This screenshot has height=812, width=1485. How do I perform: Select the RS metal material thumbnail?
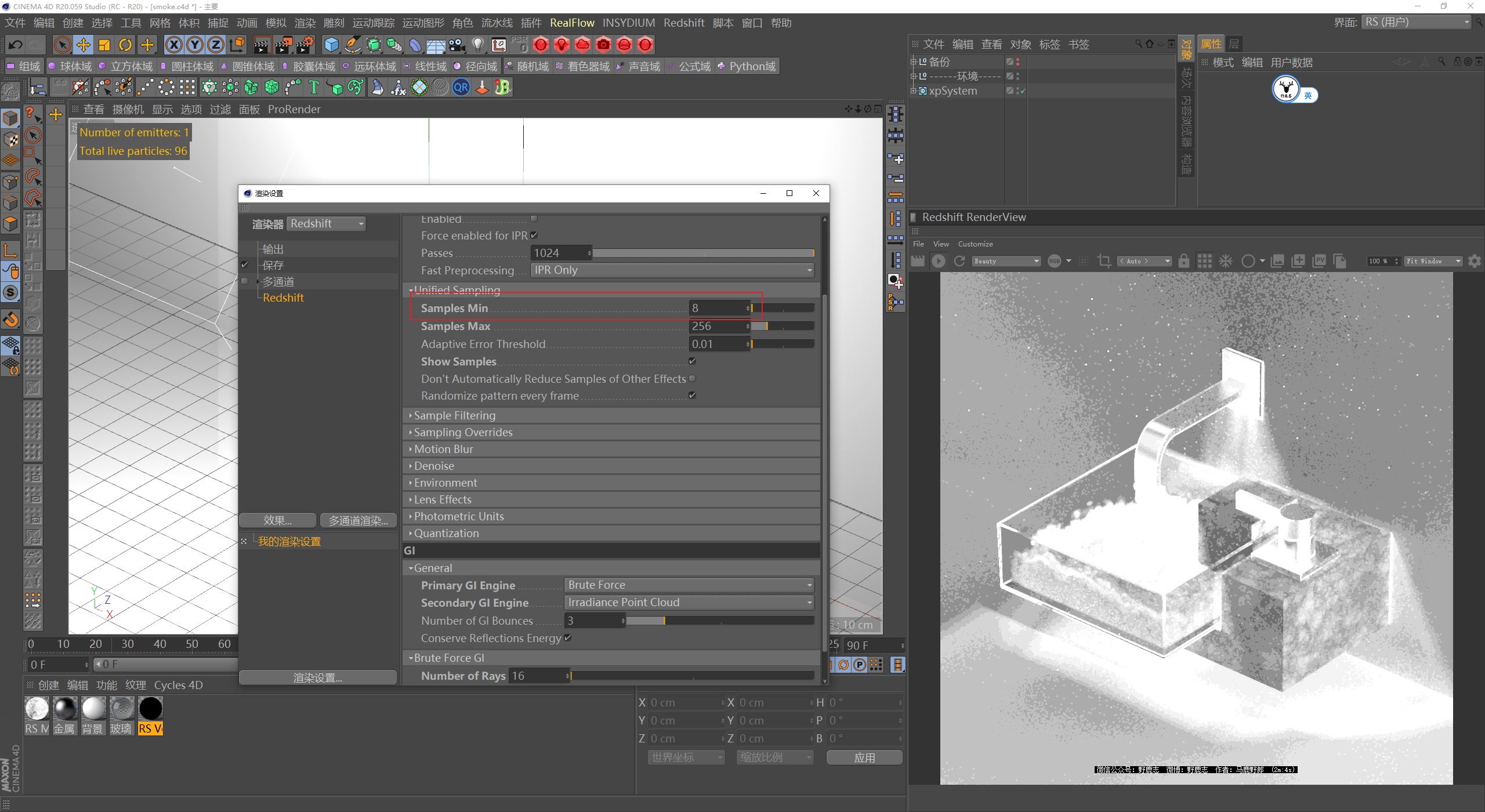pyautogui.click(x=64, y=715)
